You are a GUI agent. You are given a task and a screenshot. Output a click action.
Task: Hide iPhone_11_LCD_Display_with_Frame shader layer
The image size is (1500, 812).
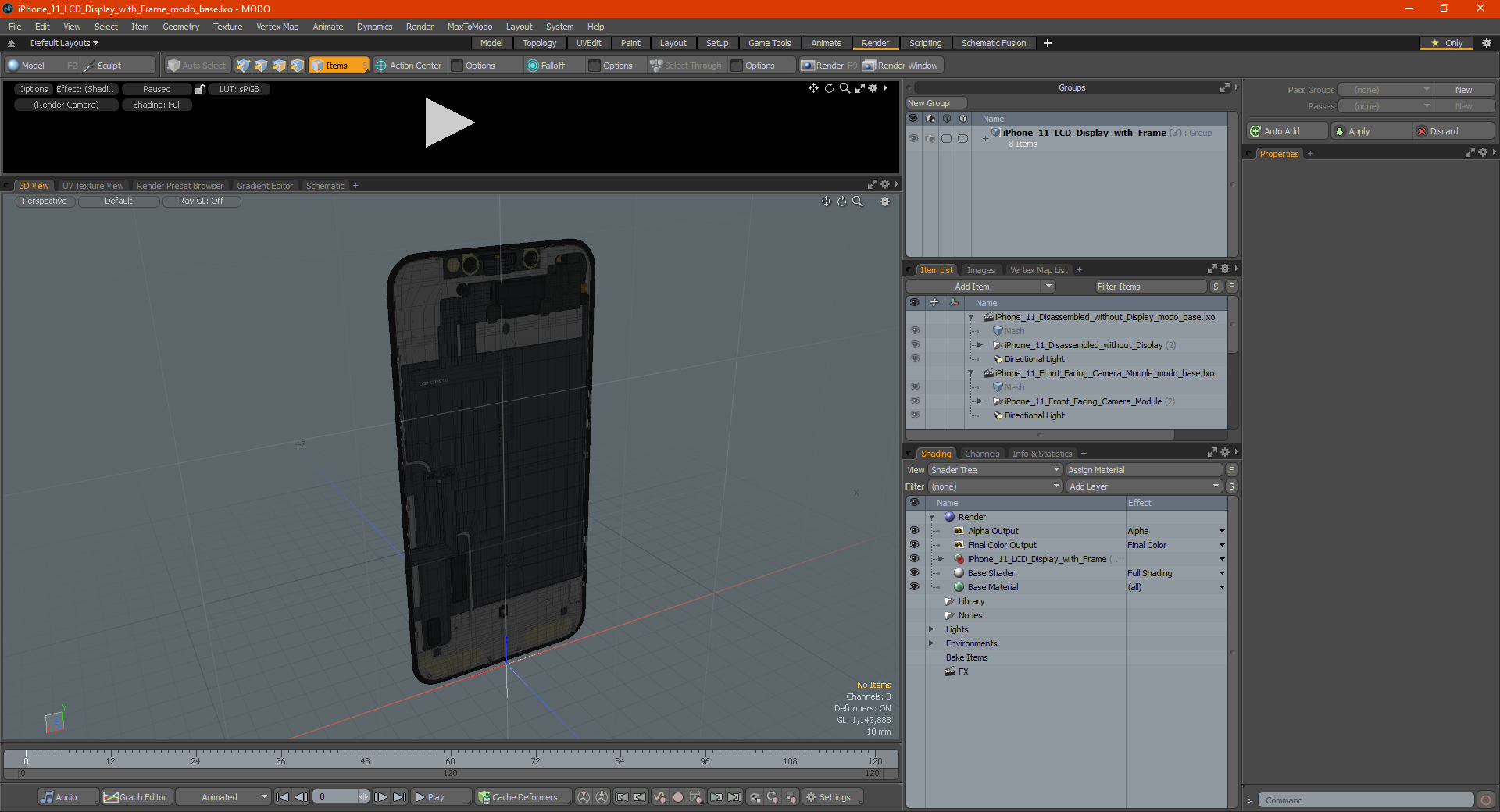click(914, 559)
